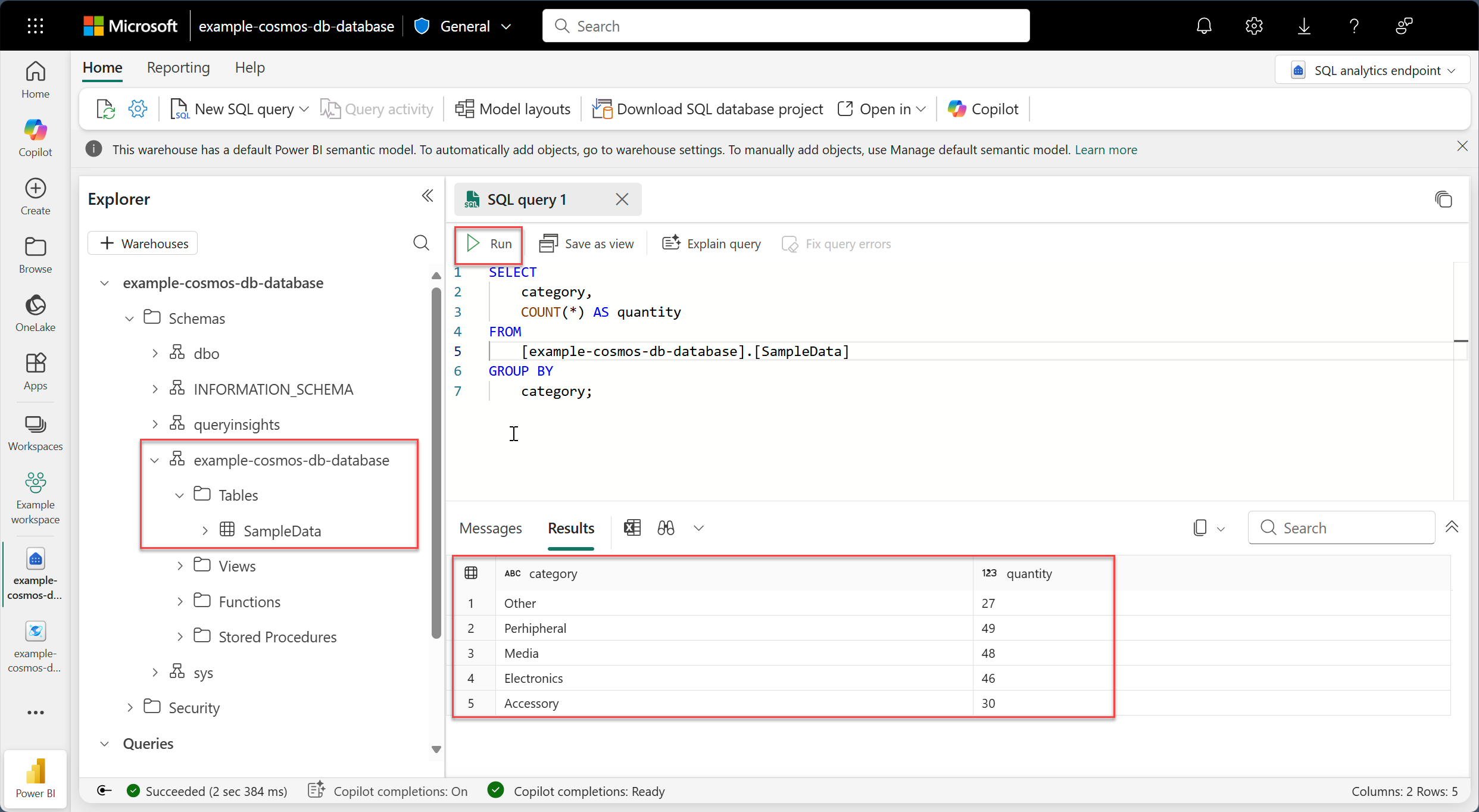Click the Explorer search magnifier icon
Screen dimensions: 1479x812
[x=421, y=243]
